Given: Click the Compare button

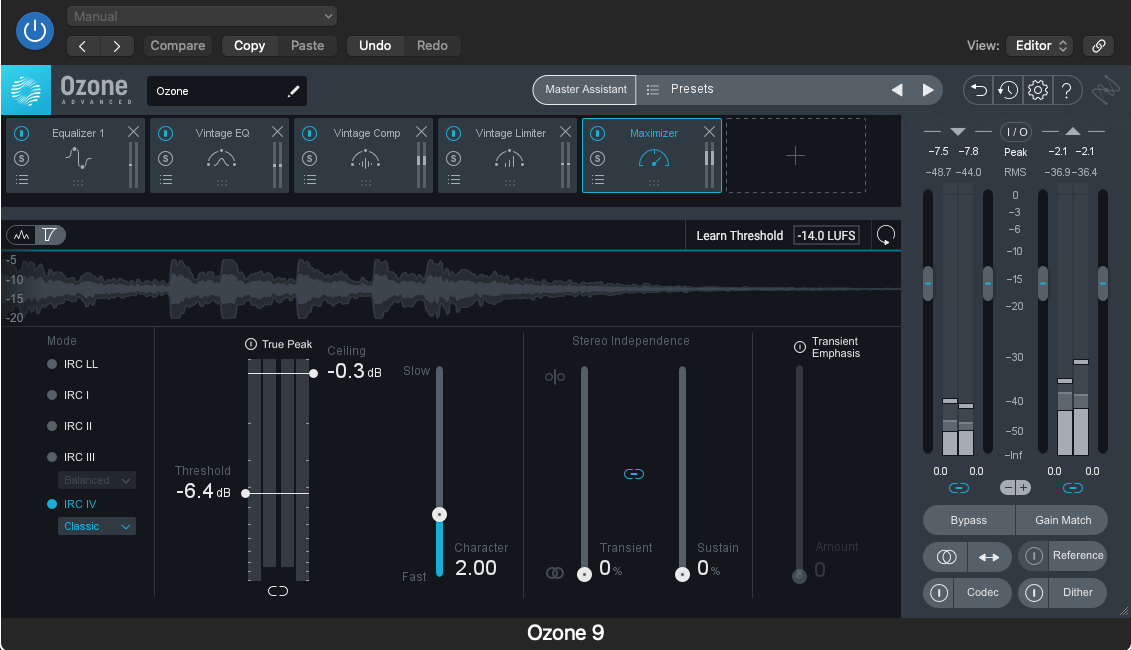Looking at the screenshot, I should point(177,45).
